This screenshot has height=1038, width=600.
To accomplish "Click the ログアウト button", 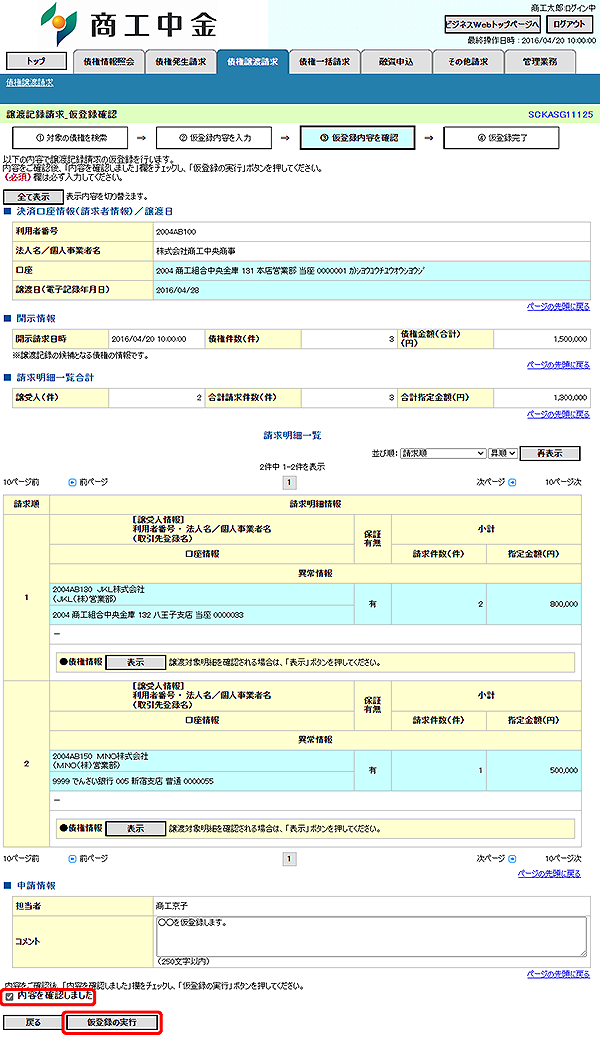I will [570, 24].
